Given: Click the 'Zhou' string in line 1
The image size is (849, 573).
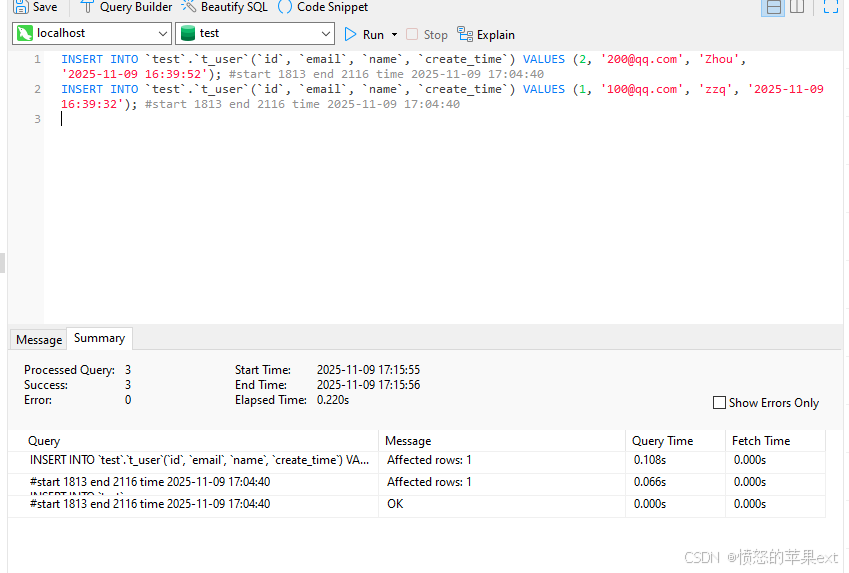Looking at the screenshot, I should [719, 59].
